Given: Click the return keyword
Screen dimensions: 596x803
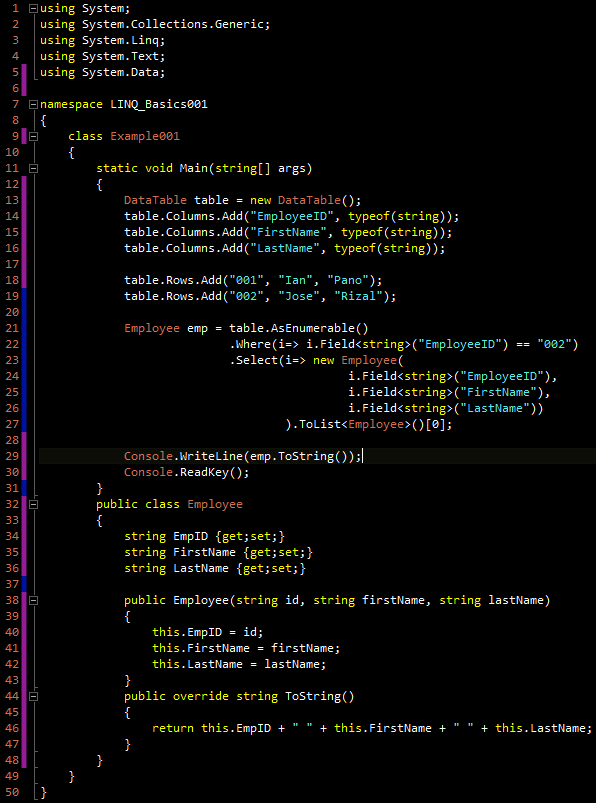Looking at the screenshot, I should pos(173,728).
